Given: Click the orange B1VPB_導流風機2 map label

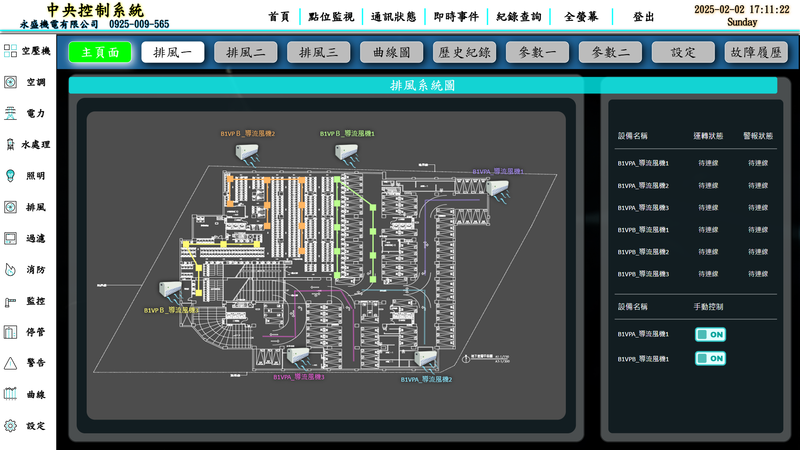Looking at the screenshot, I should click(x=248, y=134).
